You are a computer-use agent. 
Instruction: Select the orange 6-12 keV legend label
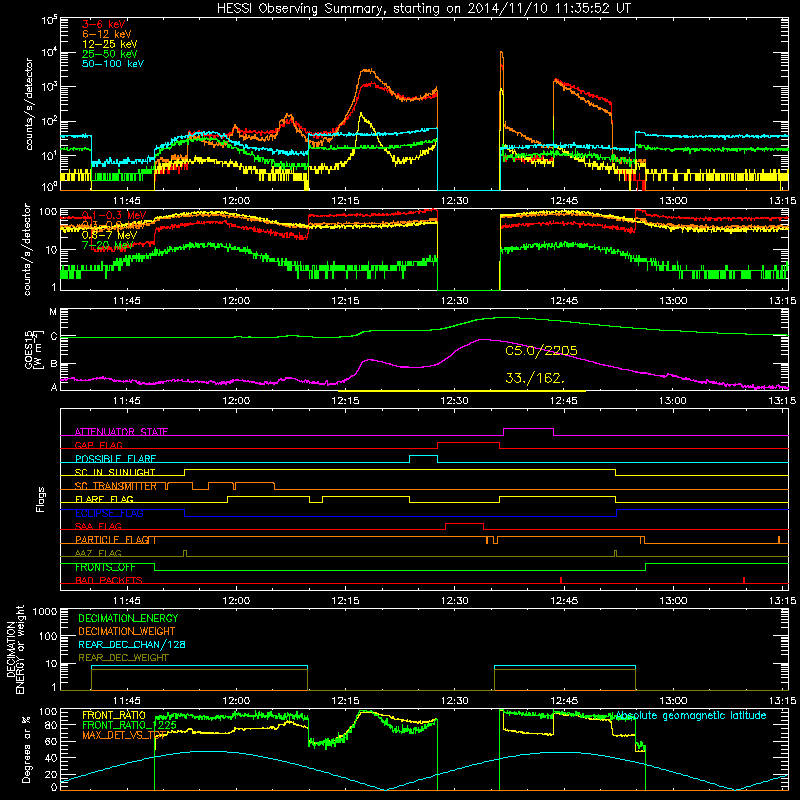(107, 34)
